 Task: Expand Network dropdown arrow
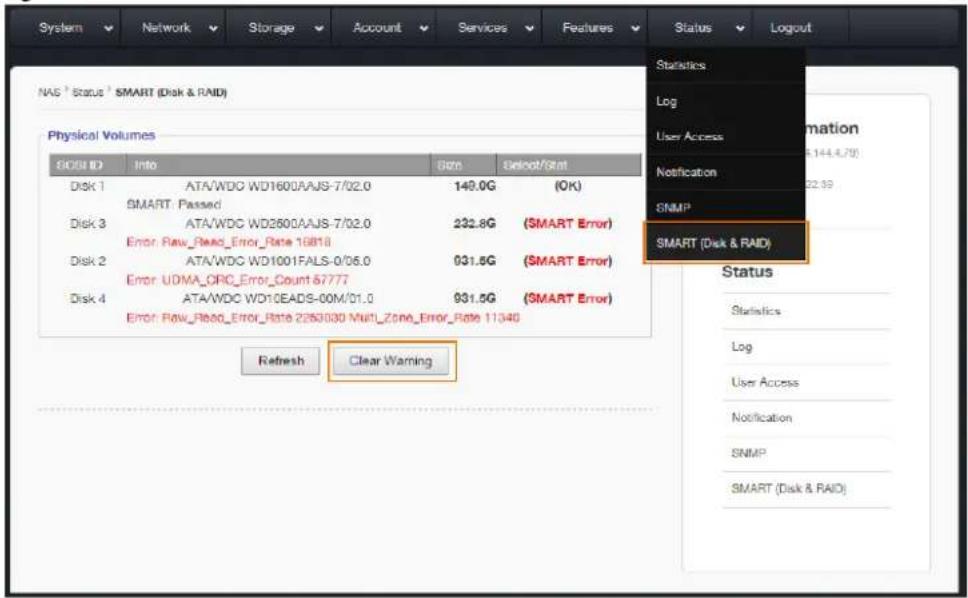pos(213,28)
